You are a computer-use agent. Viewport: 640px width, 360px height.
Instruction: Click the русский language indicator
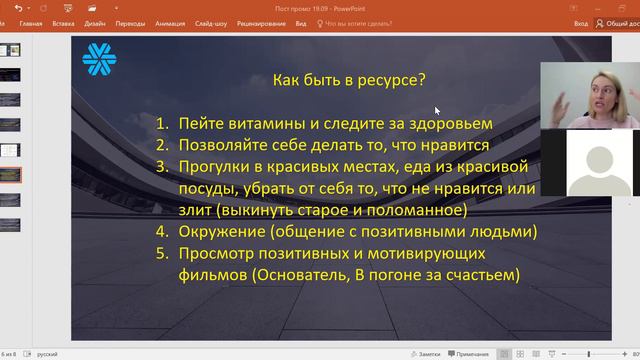click(x=47, y=354)
